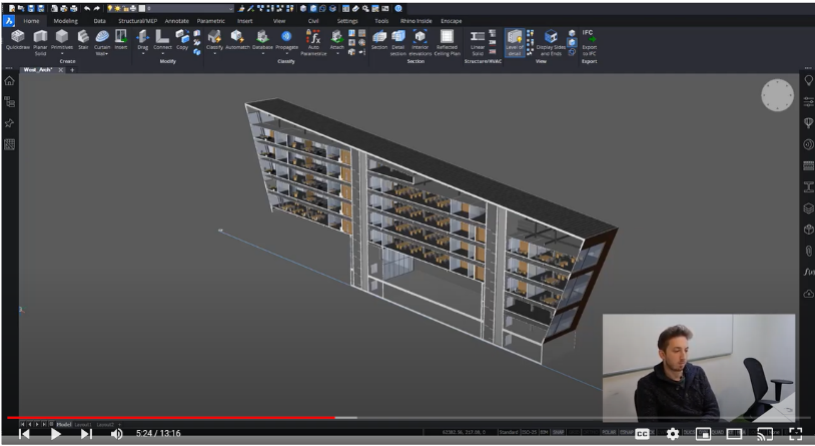The height and width of the screenshot is (446, 815).
Task: Expand the Database dropdown arrow
Action: pyautogui.click(x=262, y=54)
